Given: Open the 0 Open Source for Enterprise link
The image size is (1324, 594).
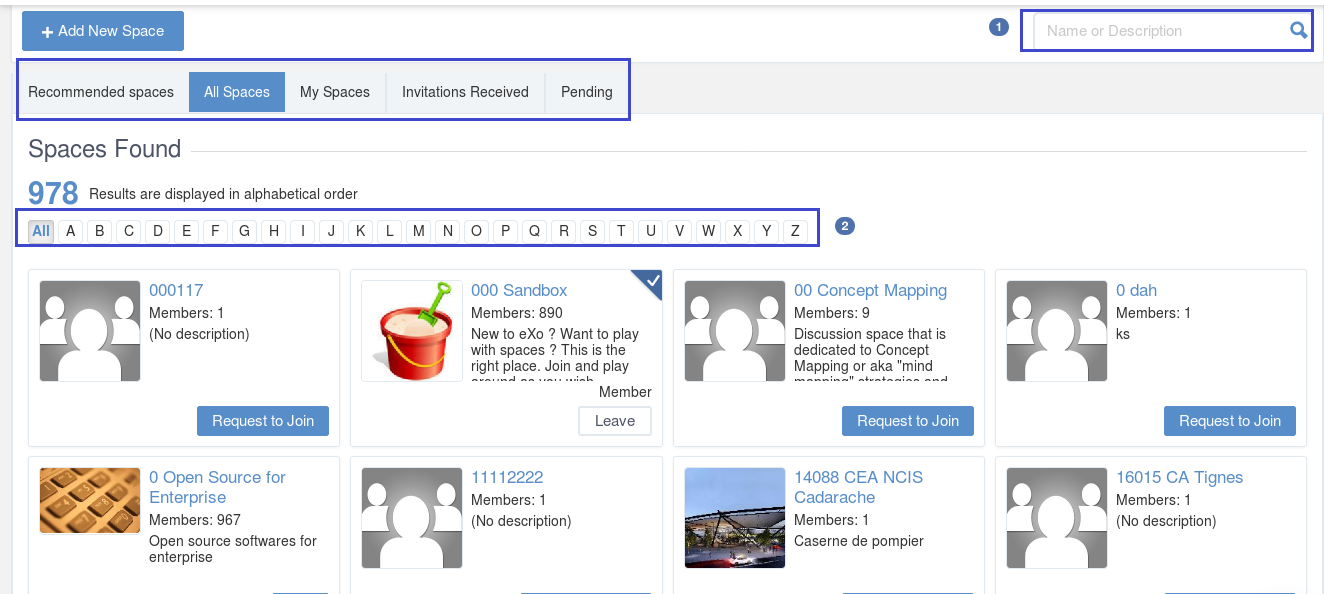Looking at the screenshot, I should pyautogui.click(x=217, y=487).
